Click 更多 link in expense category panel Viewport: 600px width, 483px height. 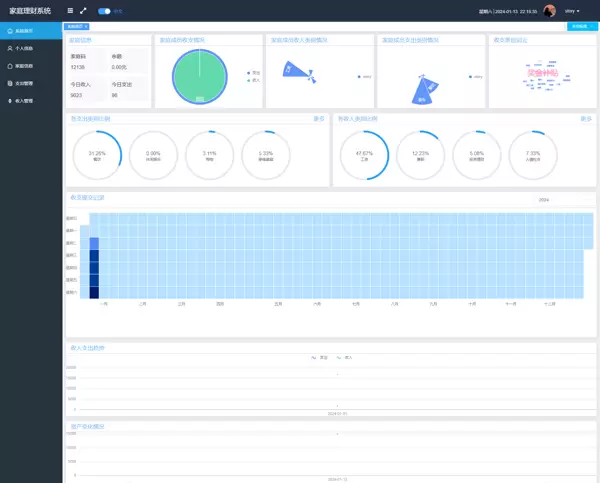pyautogui.click(x=319, y=118)
